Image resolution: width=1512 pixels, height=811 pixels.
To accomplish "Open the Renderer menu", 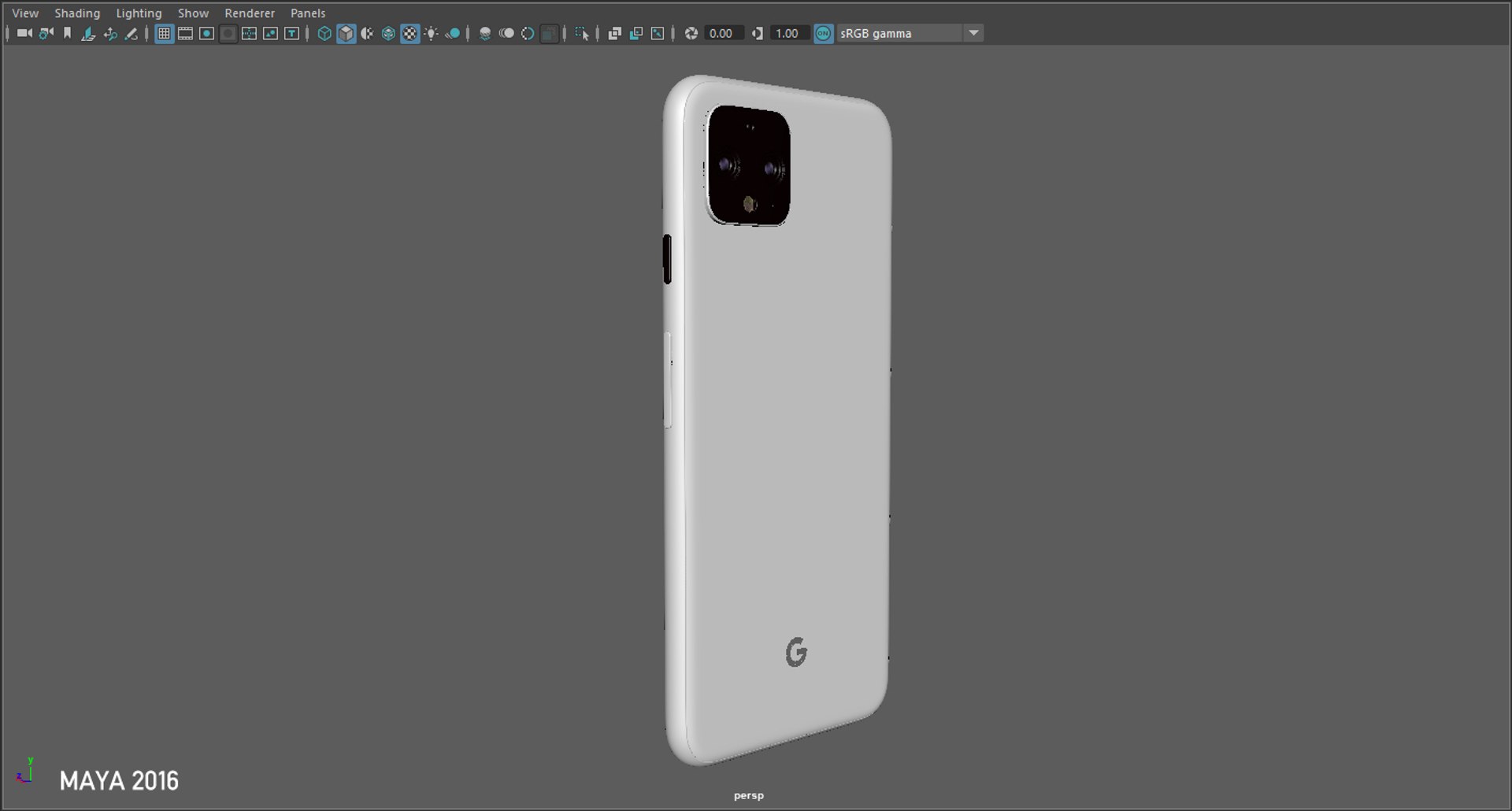I will 250,13.
